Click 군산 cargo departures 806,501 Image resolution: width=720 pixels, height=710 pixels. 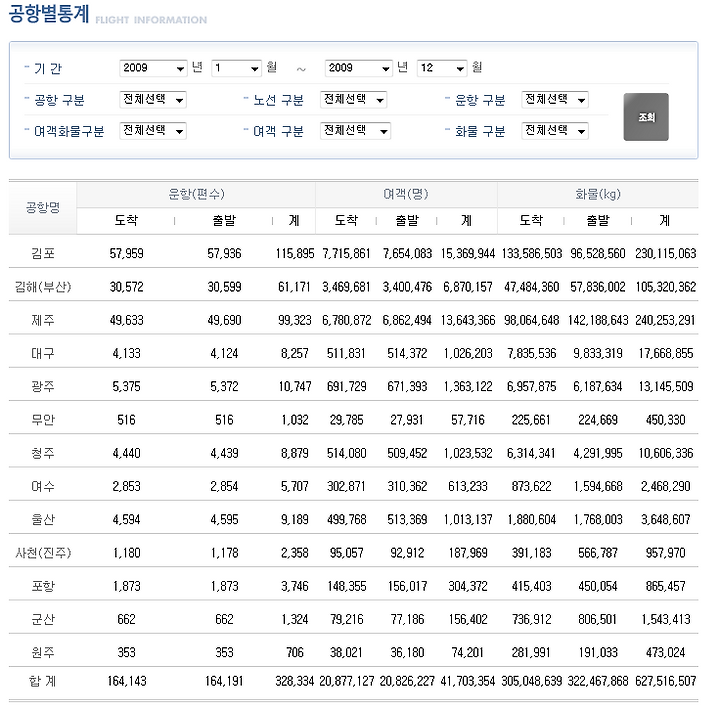(x=597, y=620)
